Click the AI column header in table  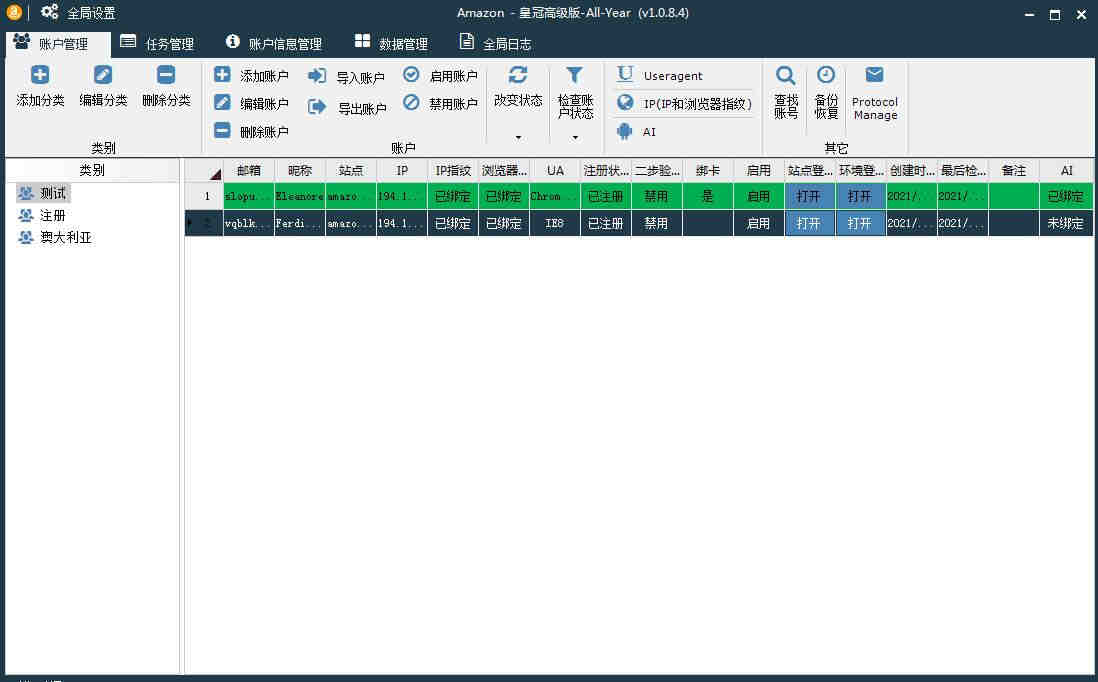[1066, 170]
